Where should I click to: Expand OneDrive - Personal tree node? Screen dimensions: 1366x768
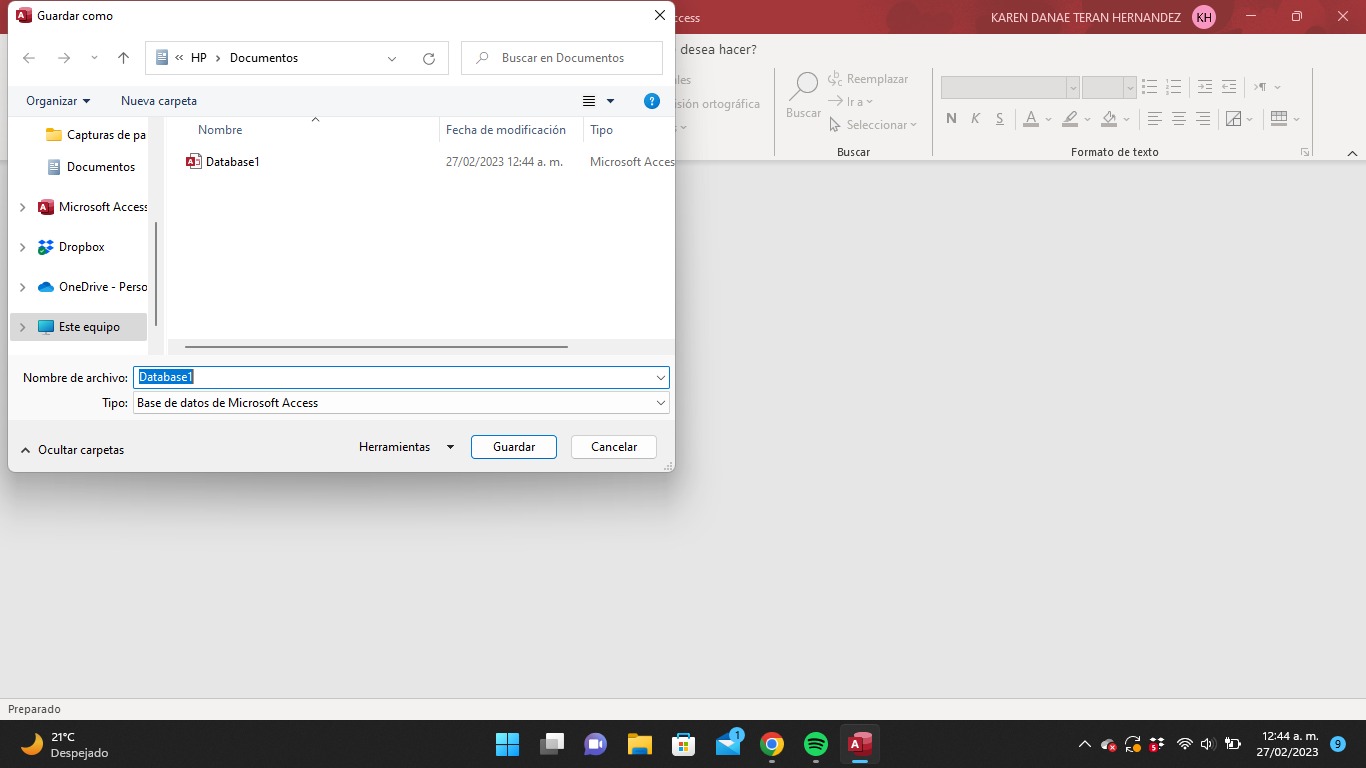tap(23, 287)
